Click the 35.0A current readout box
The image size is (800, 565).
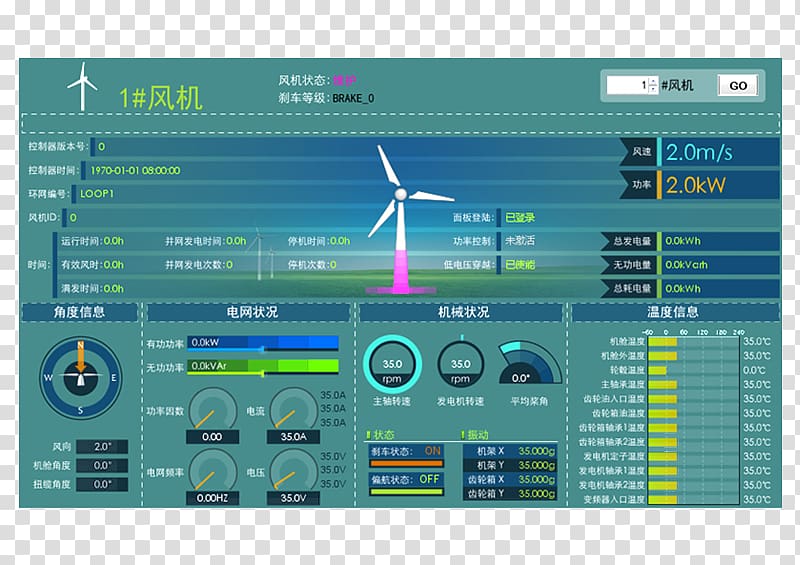(293, 437)
